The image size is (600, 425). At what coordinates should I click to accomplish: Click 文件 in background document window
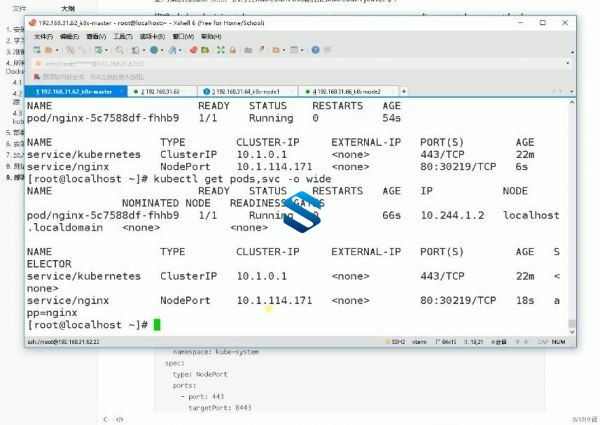(x=19, y=8)
